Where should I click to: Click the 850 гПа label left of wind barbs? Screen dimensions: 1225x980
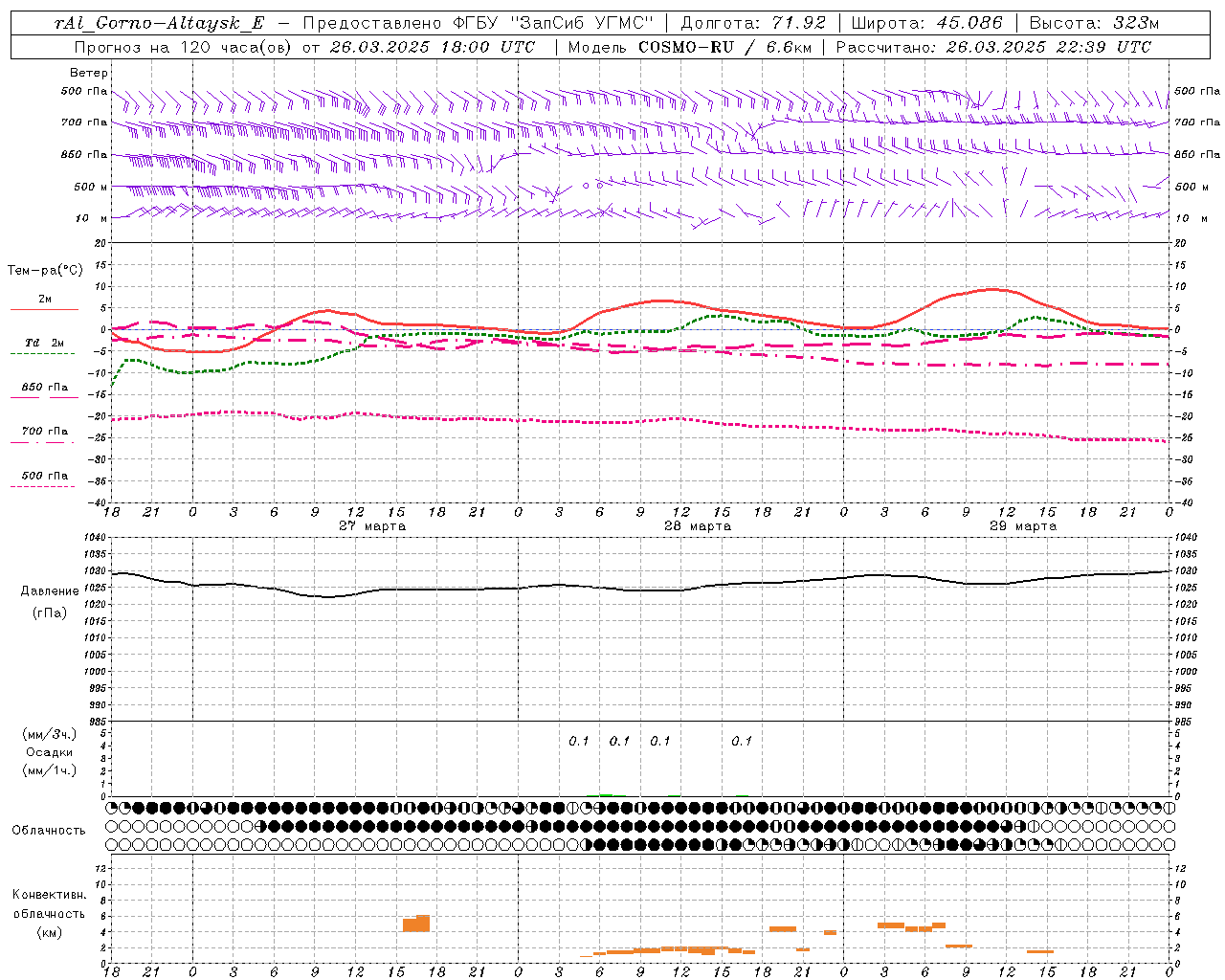tap(84, 154)
